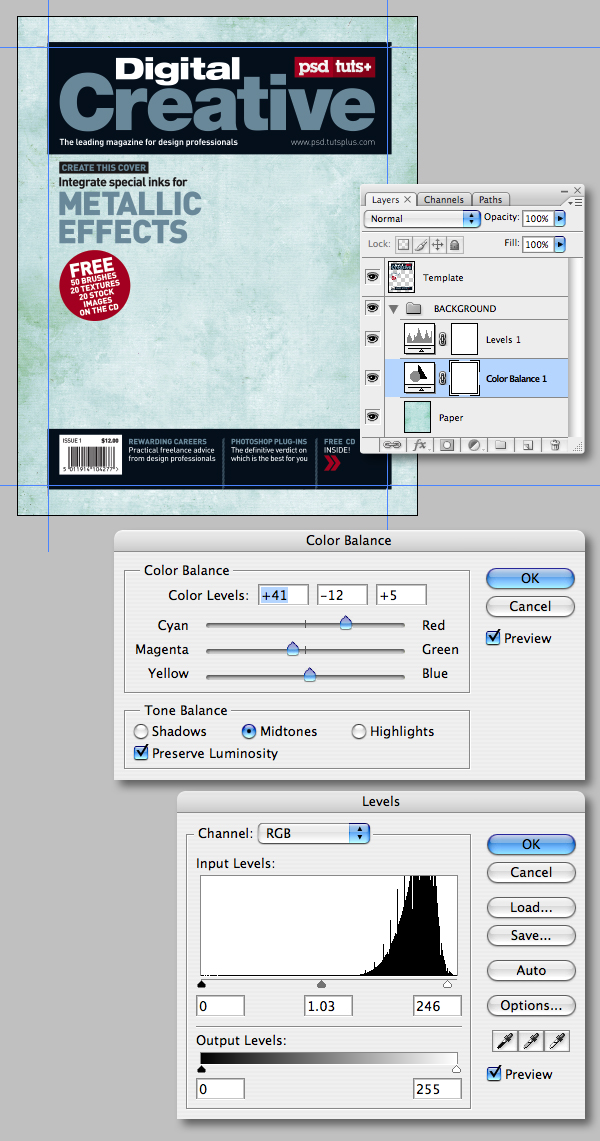600x1141 pixels.
Task: Click the chain link icon on Color Balance 1
Action: [x=442, y=378]
